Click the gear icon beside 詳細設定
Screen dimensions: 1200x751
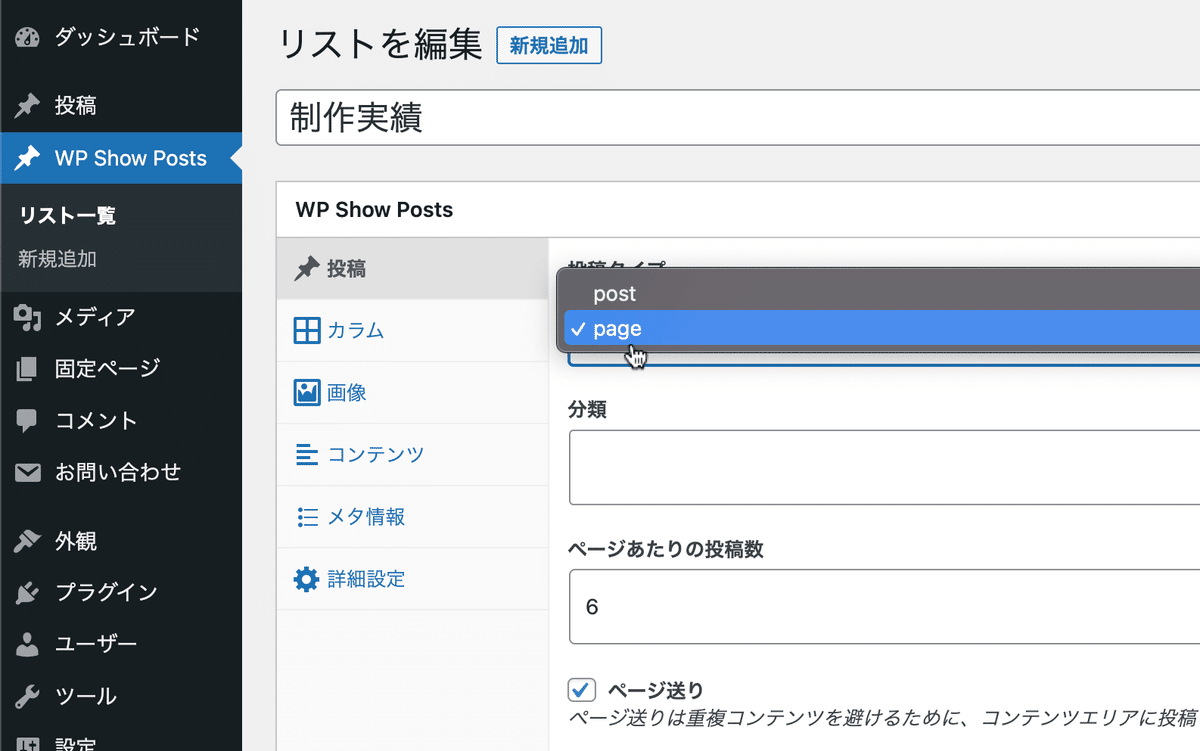[306, 579]
